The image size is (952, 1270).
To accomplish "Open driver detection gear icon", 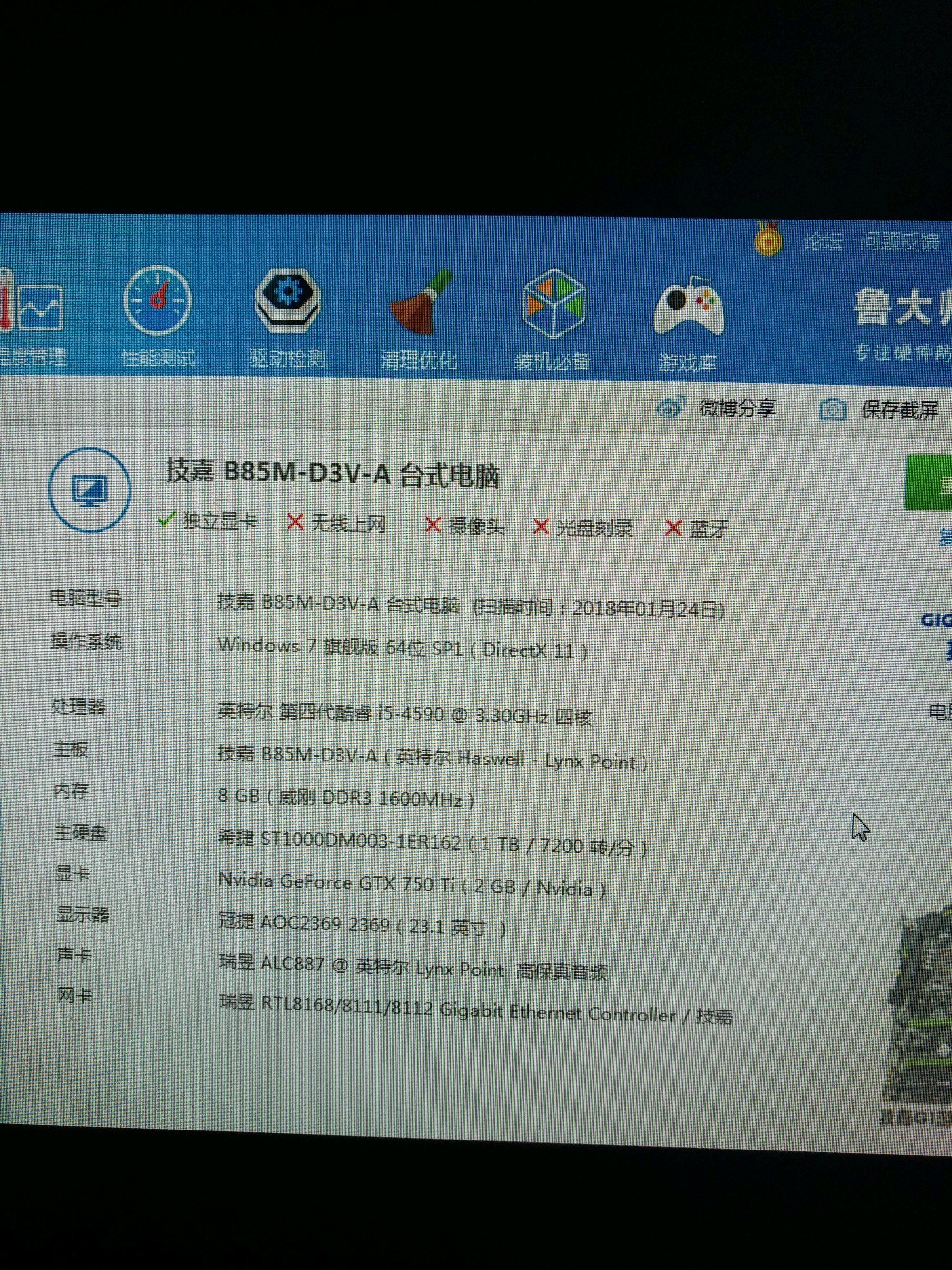I will (x=287, y=300).
